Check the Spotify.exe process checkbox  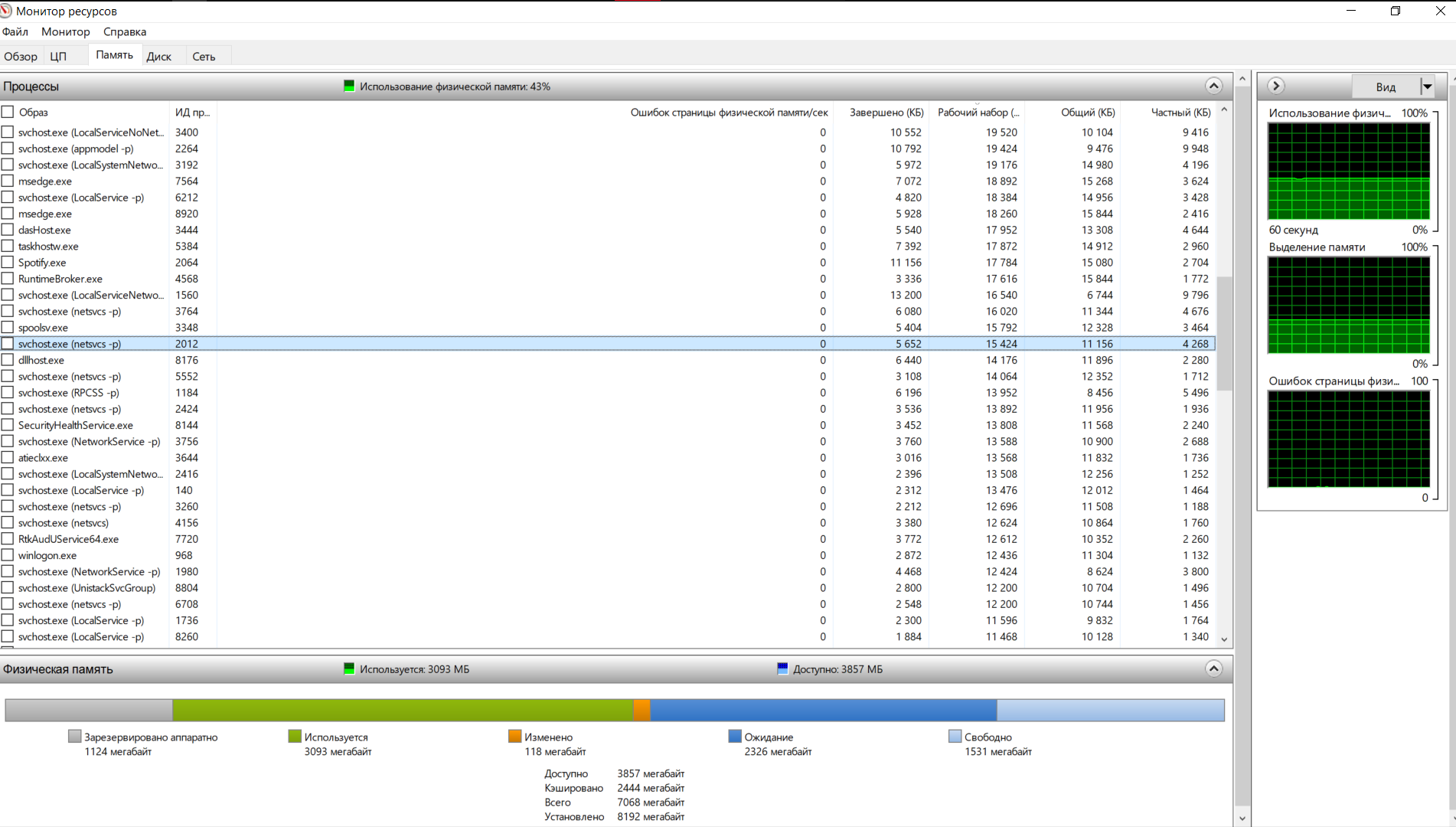pyautogui.click(x=8, y=262)
